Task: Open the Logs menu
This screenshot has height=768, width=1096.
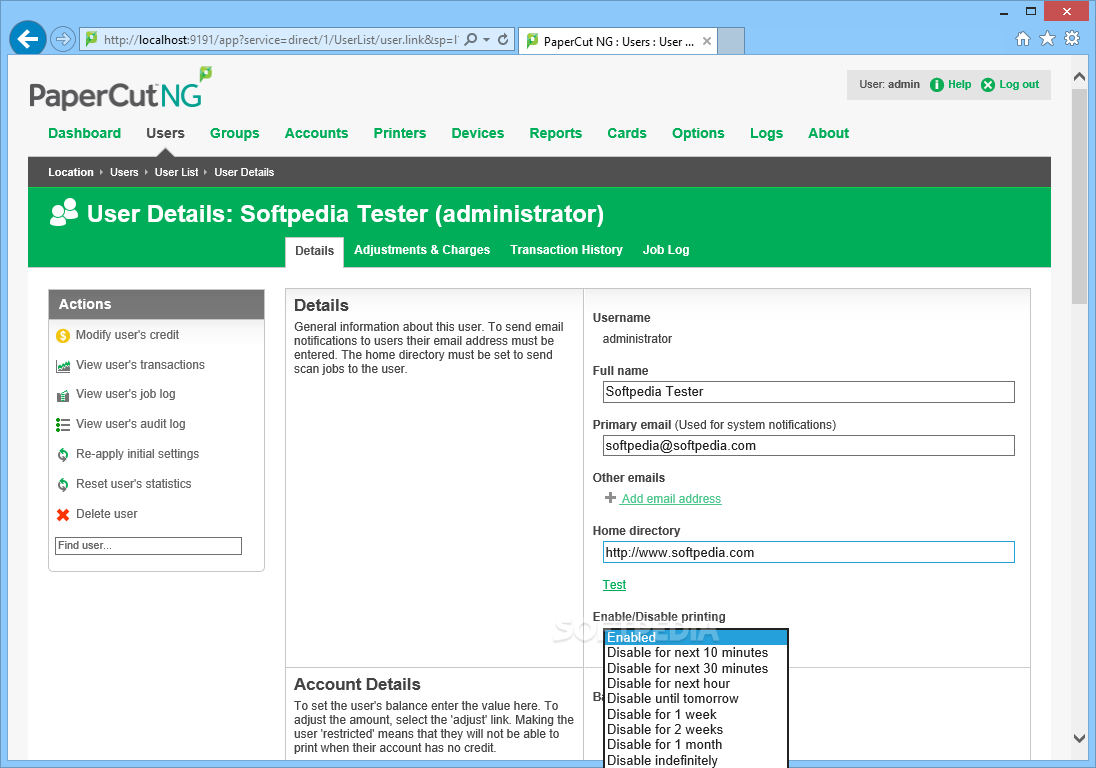Action: tap(766, 133)
